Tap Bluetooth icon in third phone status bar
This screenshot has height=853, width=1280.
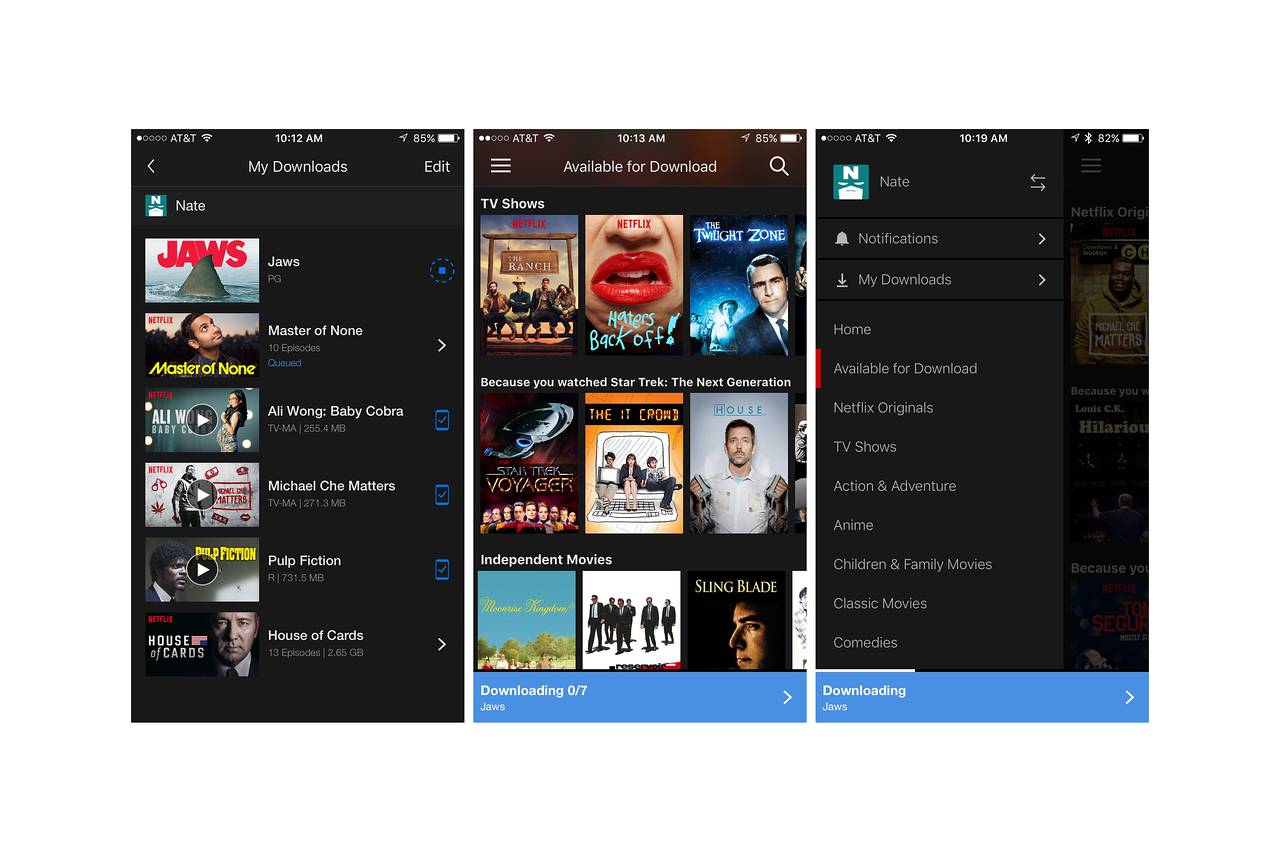click(x=1089, y=138)
